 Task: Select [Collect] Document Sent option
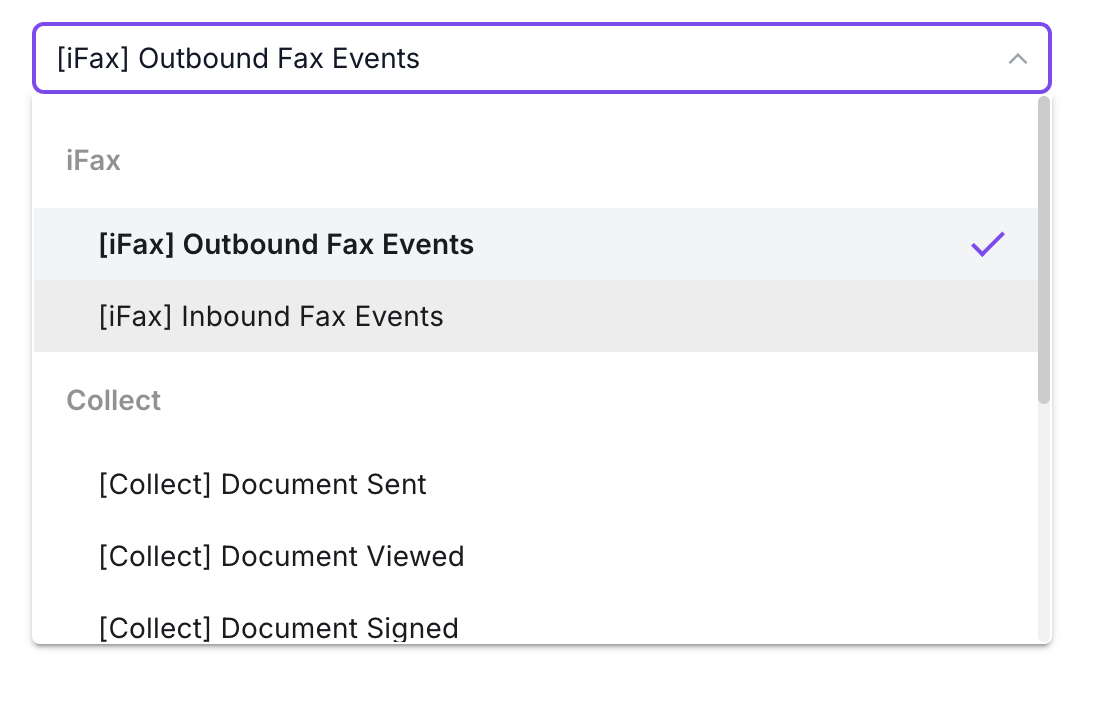click(536, 484)
